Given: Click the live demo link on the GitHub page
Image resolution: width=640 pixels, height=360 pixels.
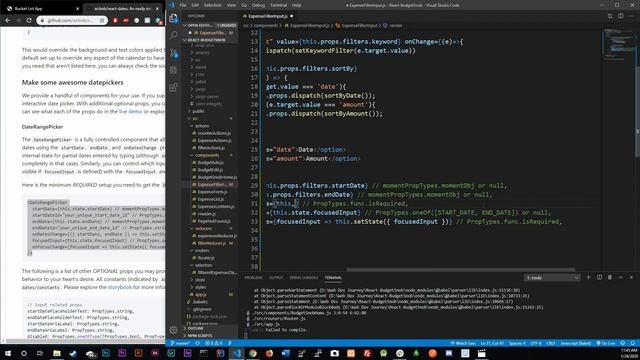Looking at the screenshot, I should [131, 111].
